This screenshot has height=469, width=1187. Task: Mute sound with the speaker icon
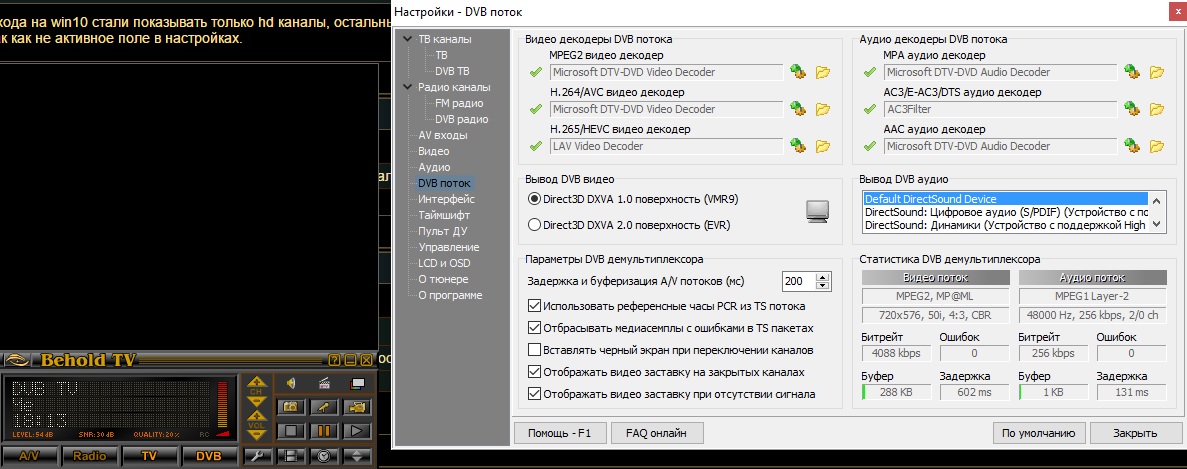coord(291,382)
